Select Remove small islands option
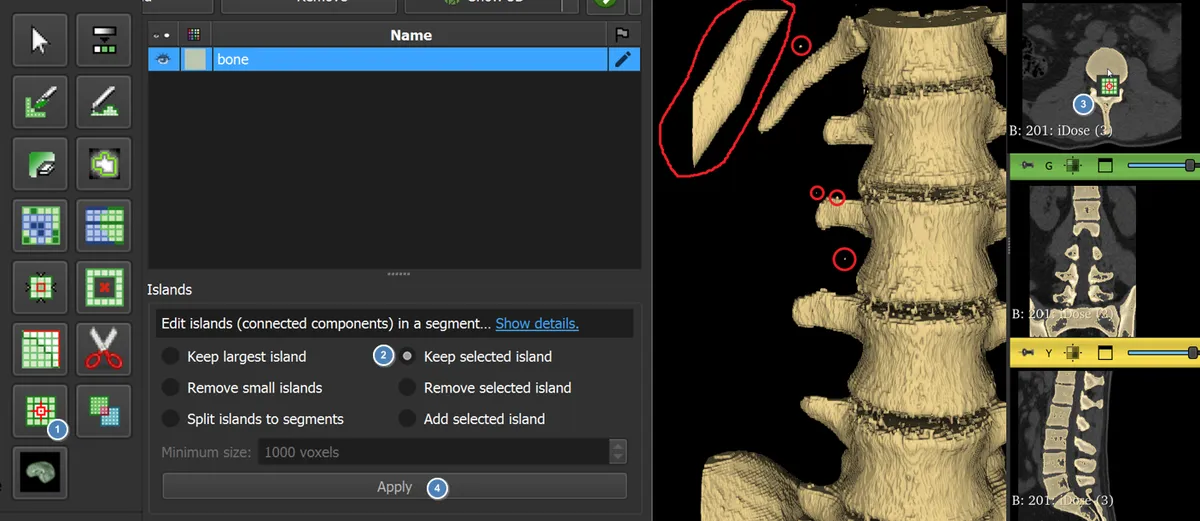Image resolution: width=1200 pixels, height=521 pixels. [242, 388]
